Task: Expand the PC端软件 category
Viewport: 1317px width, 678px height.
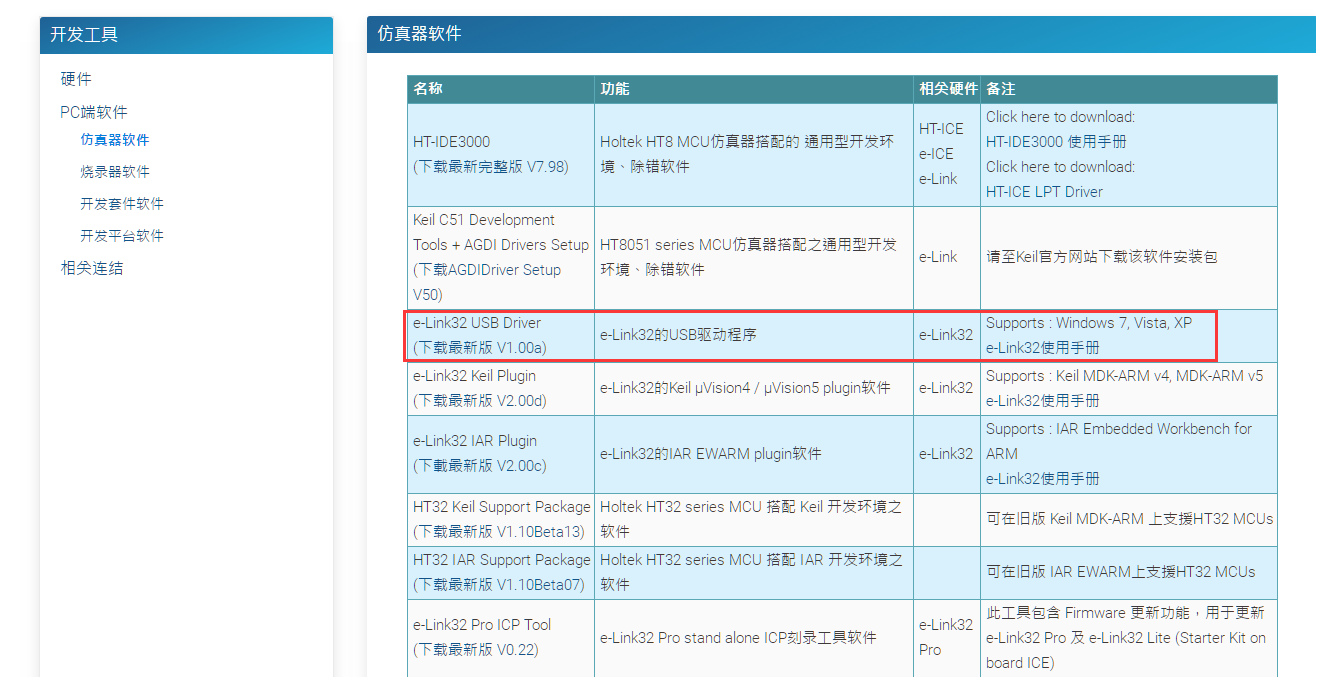Action: click(92, 111)
